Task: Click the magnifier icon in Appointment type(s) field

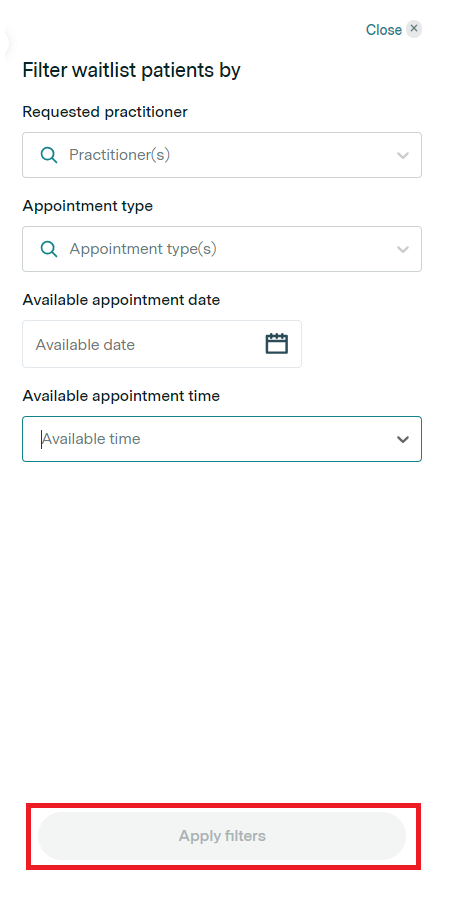Action: click(49, 249)
